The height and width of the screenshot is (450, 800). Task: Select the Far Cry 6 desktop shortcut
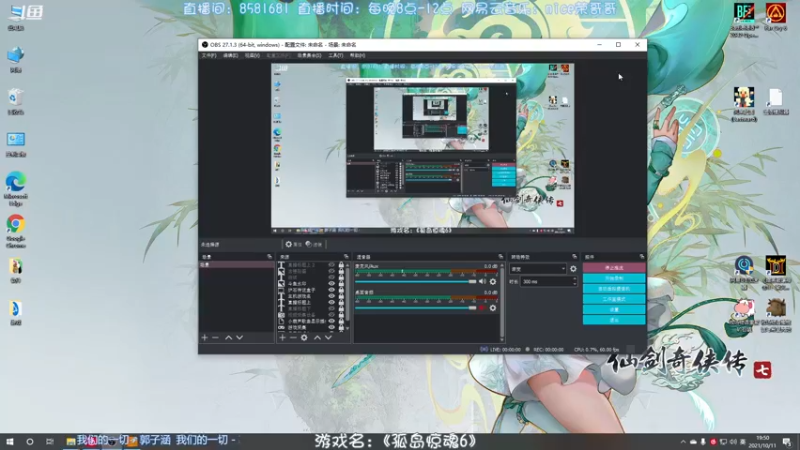[776, 17]
